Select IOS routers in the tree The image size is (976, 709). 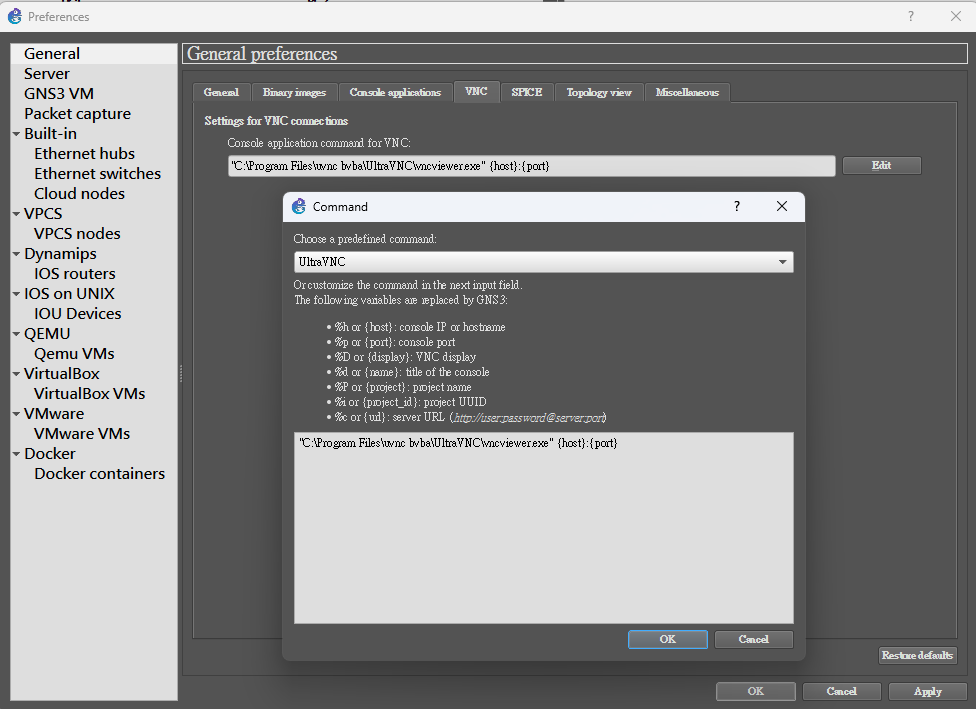(x=75, y=273)
